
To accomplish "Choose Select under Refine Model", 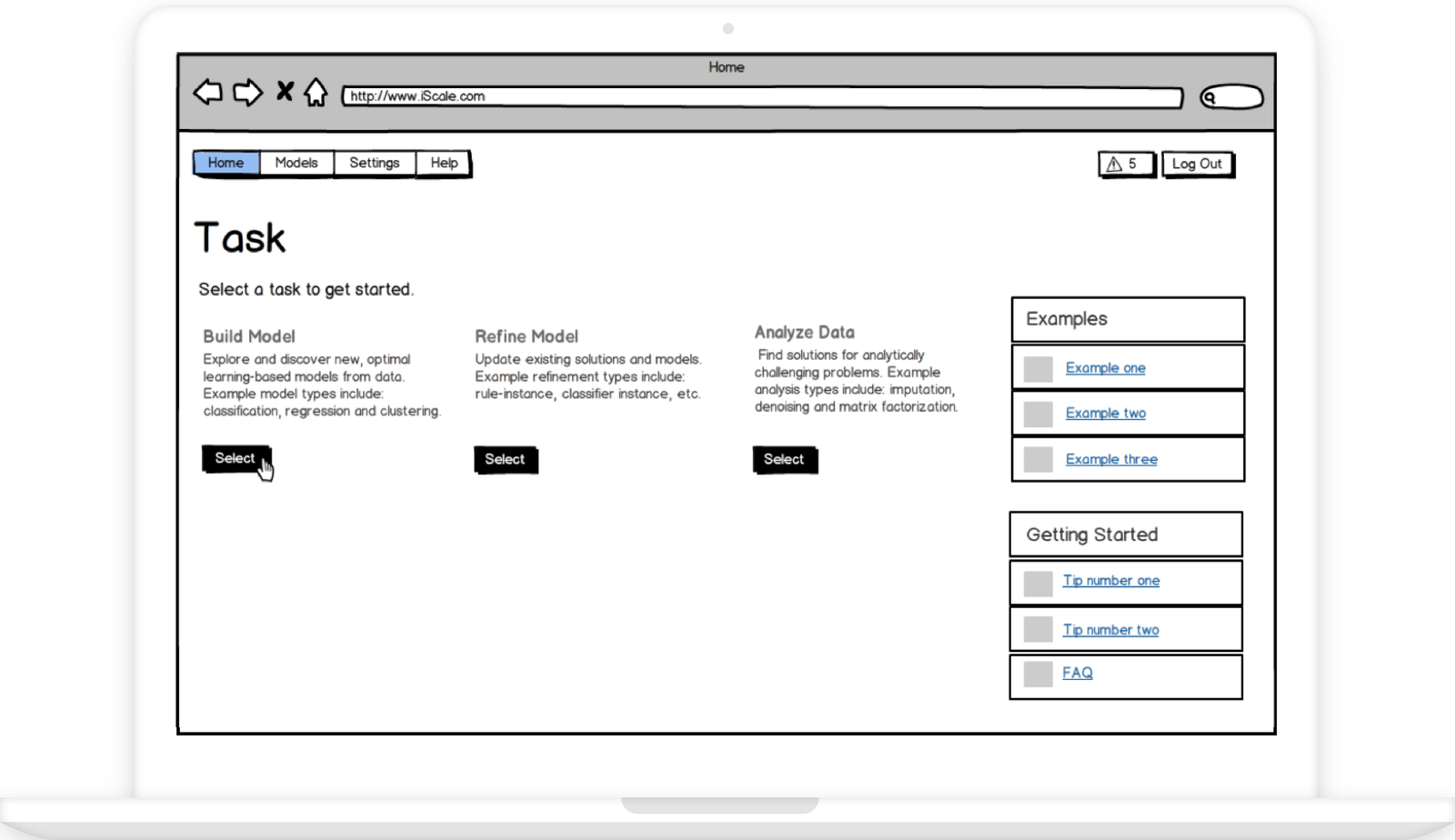I will tap(505, 459).
